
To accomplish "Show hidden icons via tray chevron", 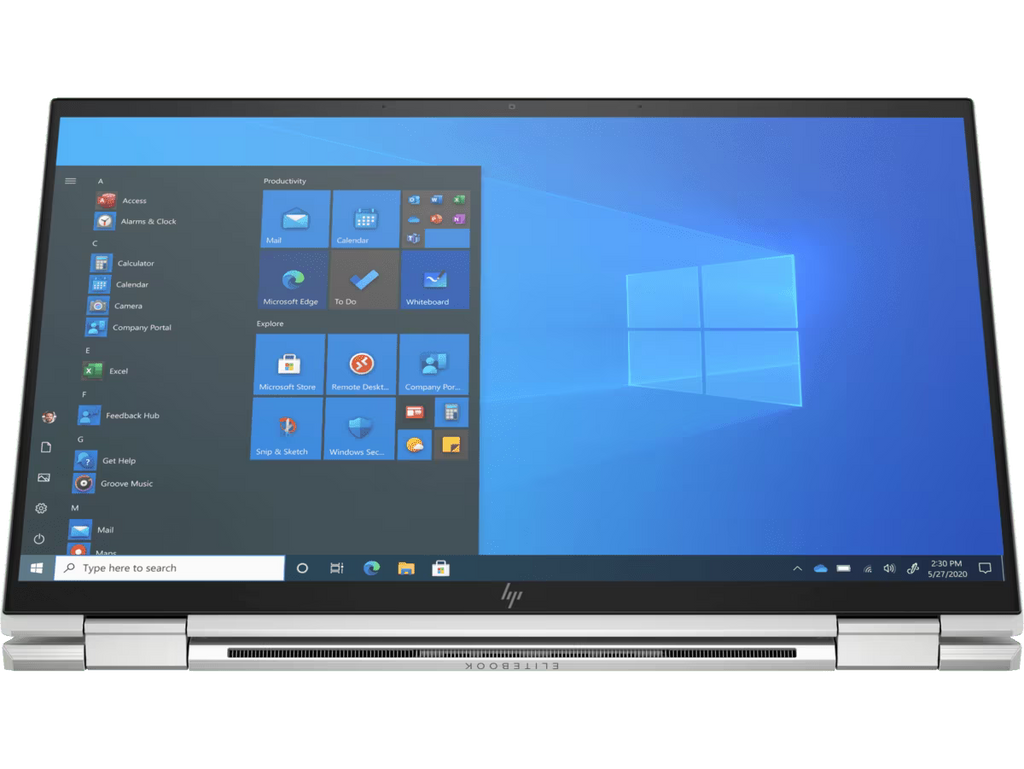I will pyautogui.click(x=797, y=568).
